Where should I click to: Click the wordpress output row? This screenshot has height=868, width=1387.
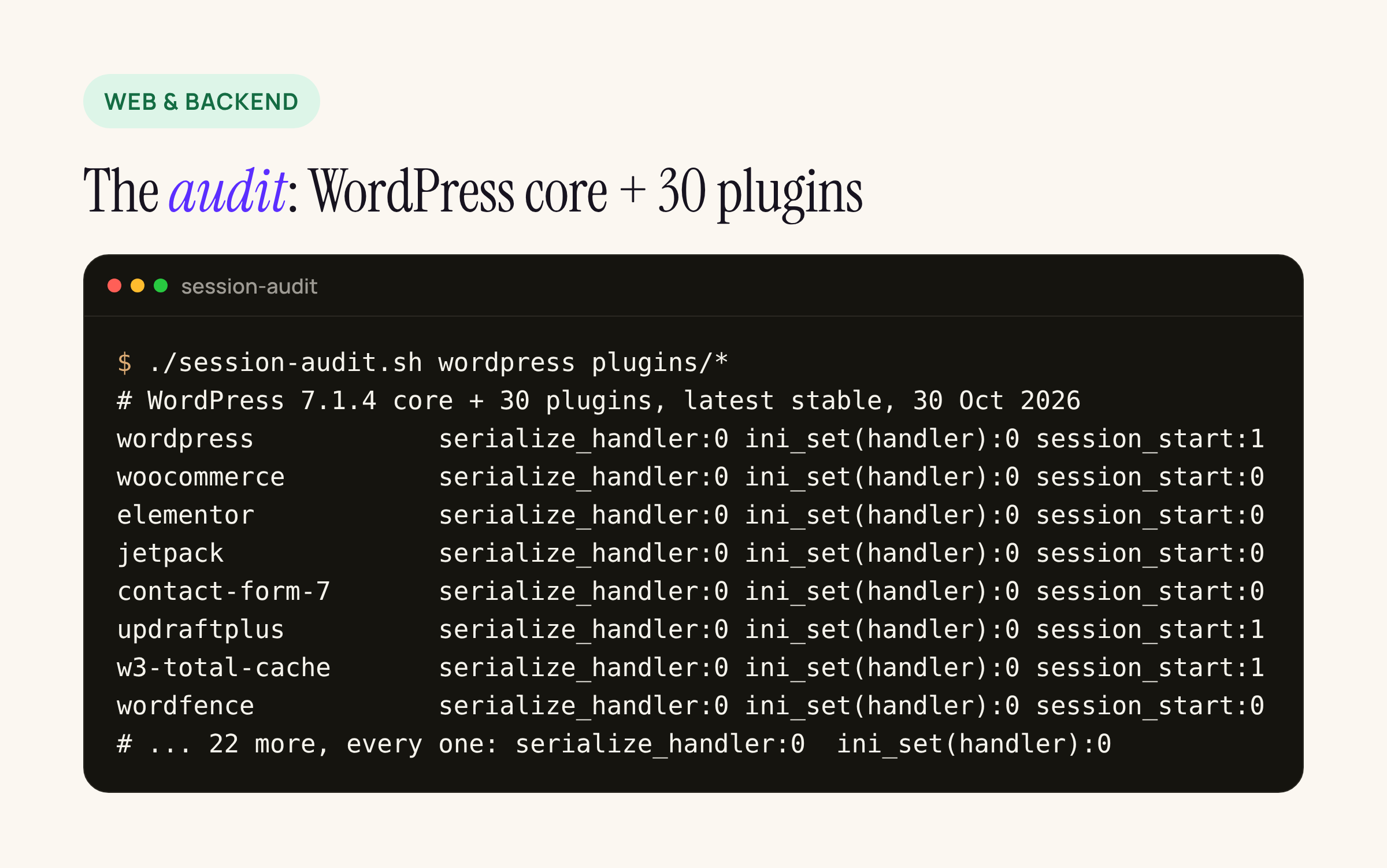coord(690,439)
